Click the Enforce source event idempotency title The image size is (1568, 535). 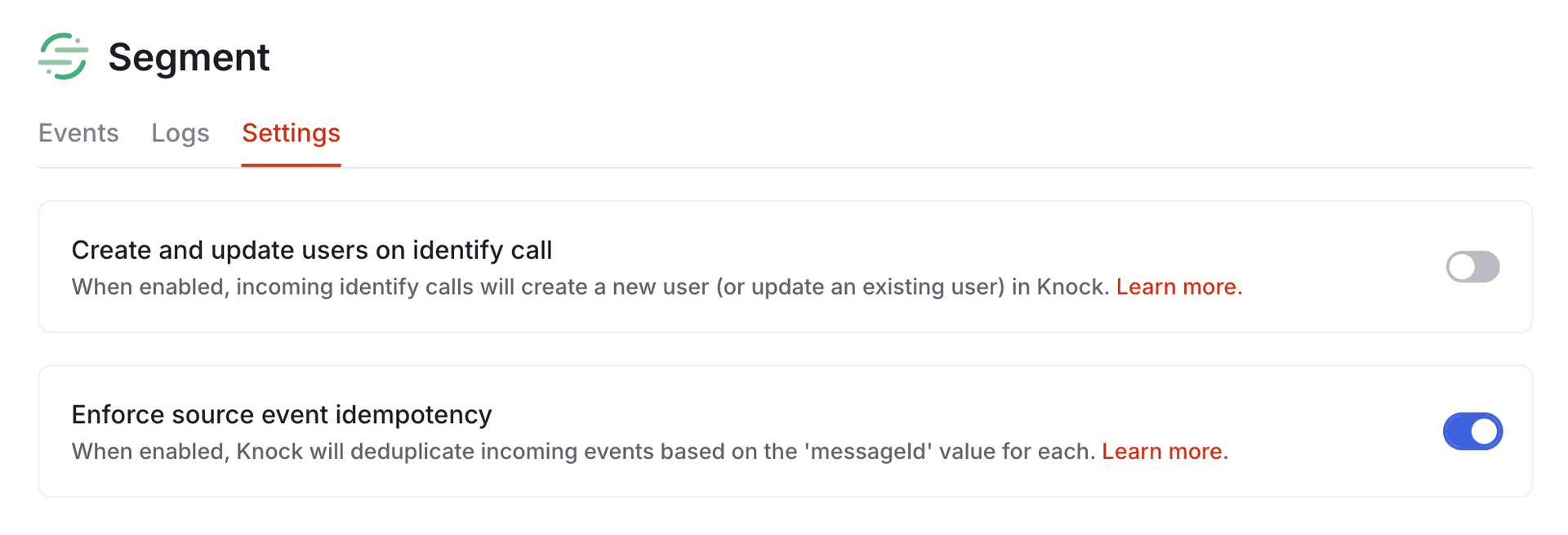pos(282,414)
